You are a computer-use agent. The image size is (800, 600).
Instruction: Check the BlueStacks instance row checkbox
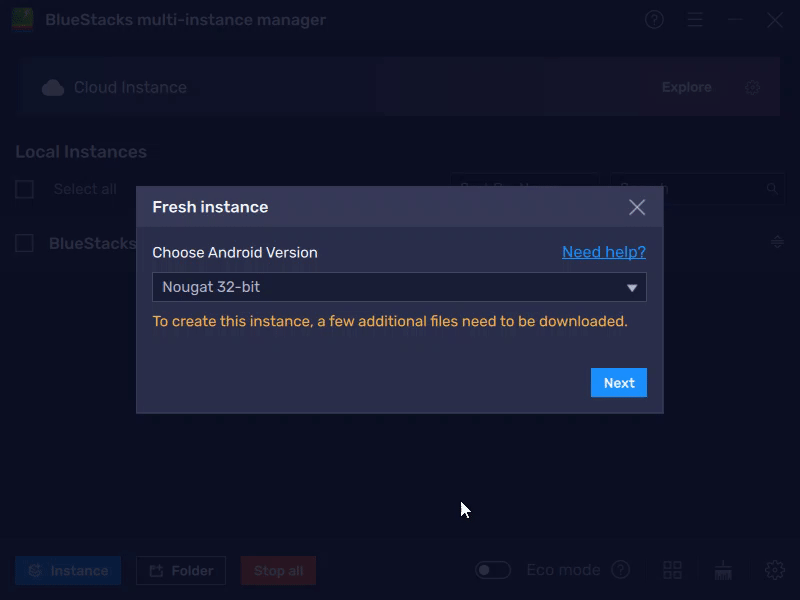24,243
